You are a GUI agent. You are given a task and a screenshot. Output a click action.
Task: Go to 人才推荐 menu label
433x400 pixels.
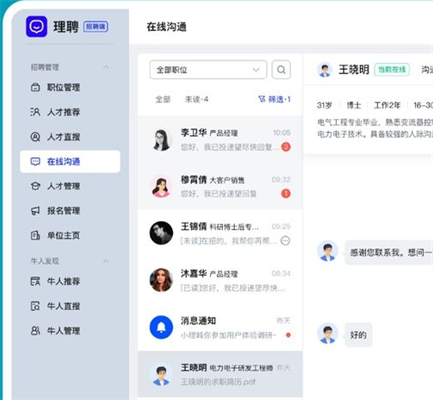point(63,112)
